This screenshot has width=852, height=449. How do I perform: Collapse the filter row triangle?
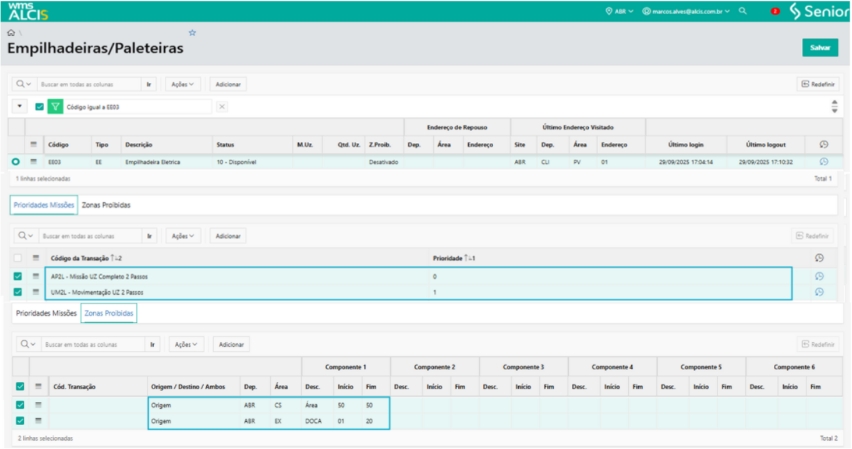pos(20,107)
